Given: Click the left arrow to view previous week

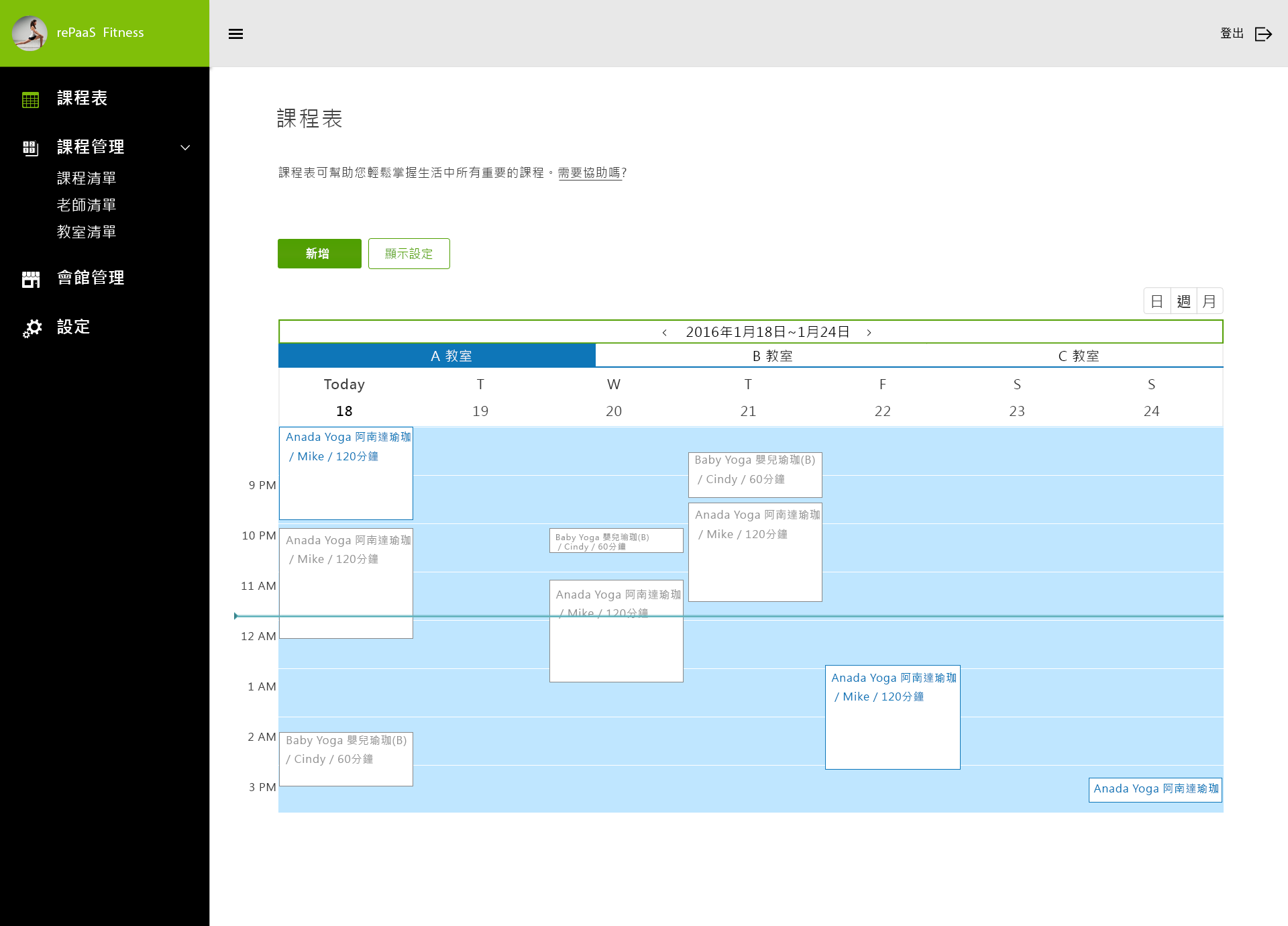Looking at the screenshot, I should tap(663, 331).
